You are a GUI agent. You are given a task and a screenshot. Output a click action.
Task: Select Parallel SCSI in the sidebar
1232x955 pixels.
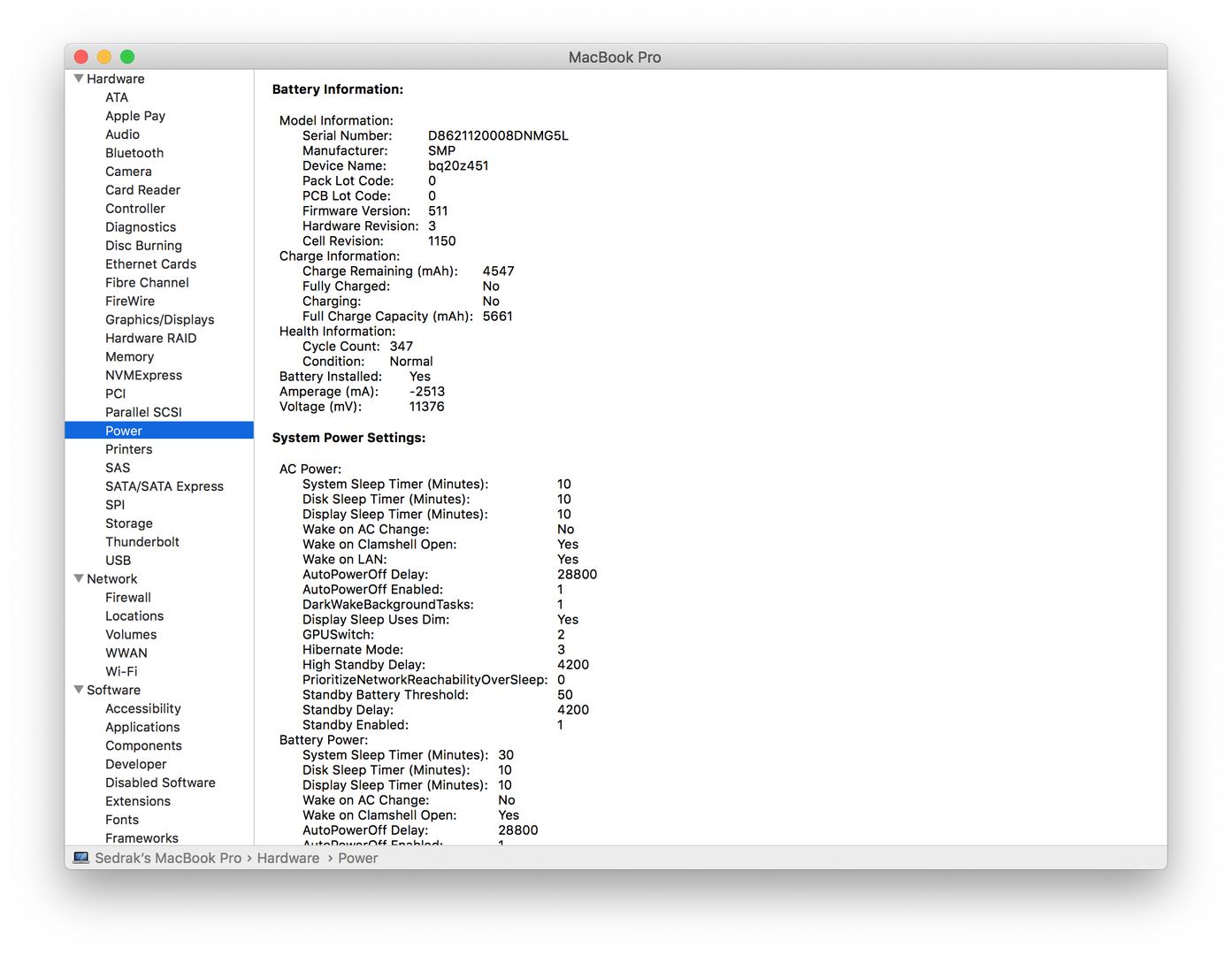[x=143, y=413]
